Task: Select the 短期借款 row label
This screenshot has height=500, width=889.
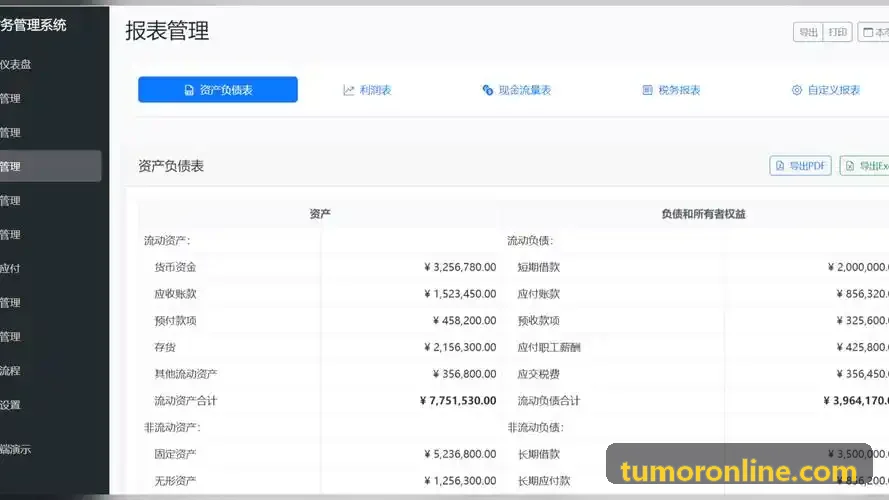Action: (539, 267)
